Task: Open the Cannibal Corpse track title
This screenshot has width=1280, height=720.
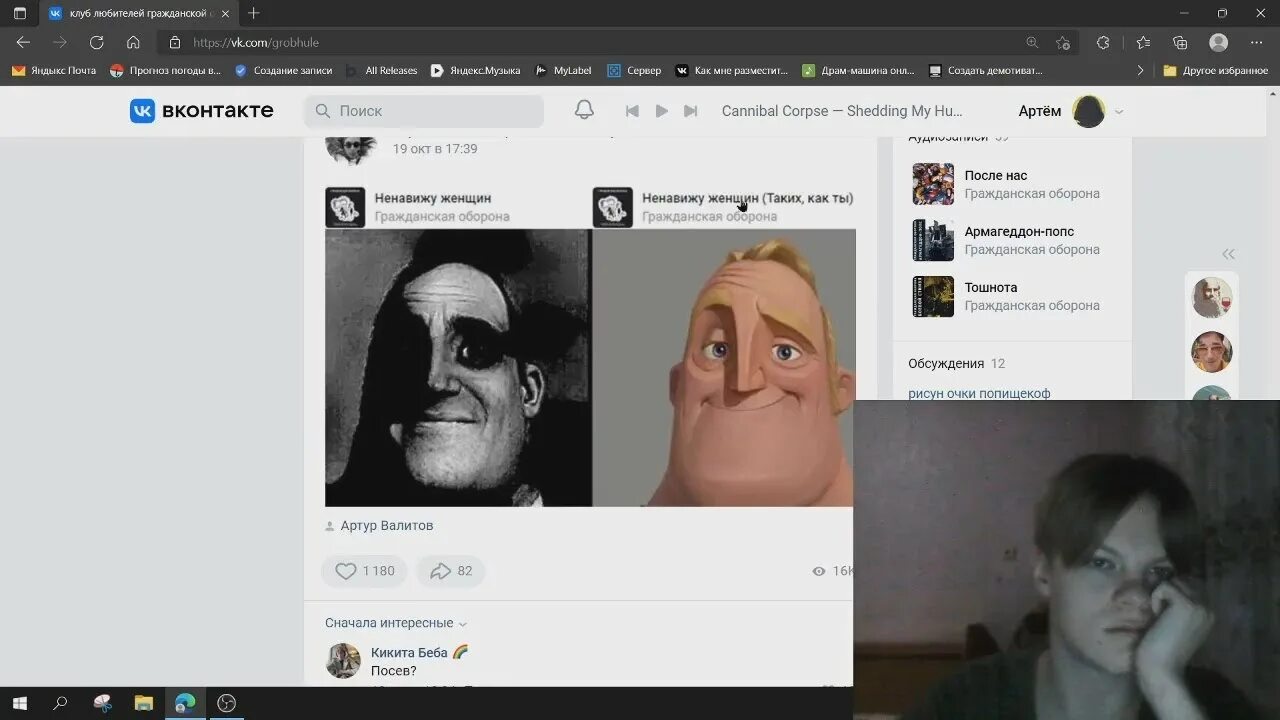Action: click(842, 111)
